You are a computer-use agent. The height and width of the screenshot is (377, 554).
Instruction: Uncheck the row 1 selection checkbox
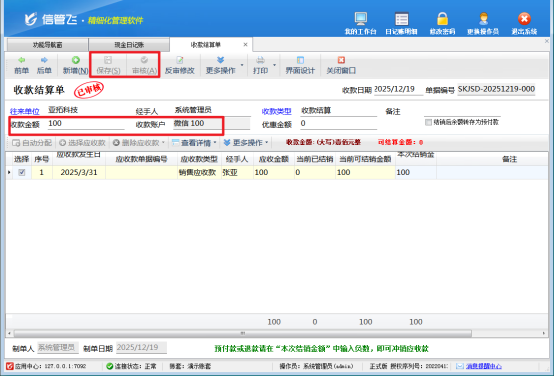pyautogui.click(x=22, y=172)
